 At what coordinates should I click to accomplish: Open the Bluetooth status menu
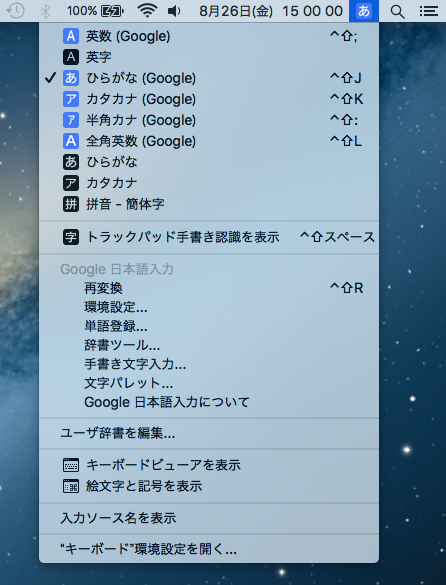[x=45, y=11]
